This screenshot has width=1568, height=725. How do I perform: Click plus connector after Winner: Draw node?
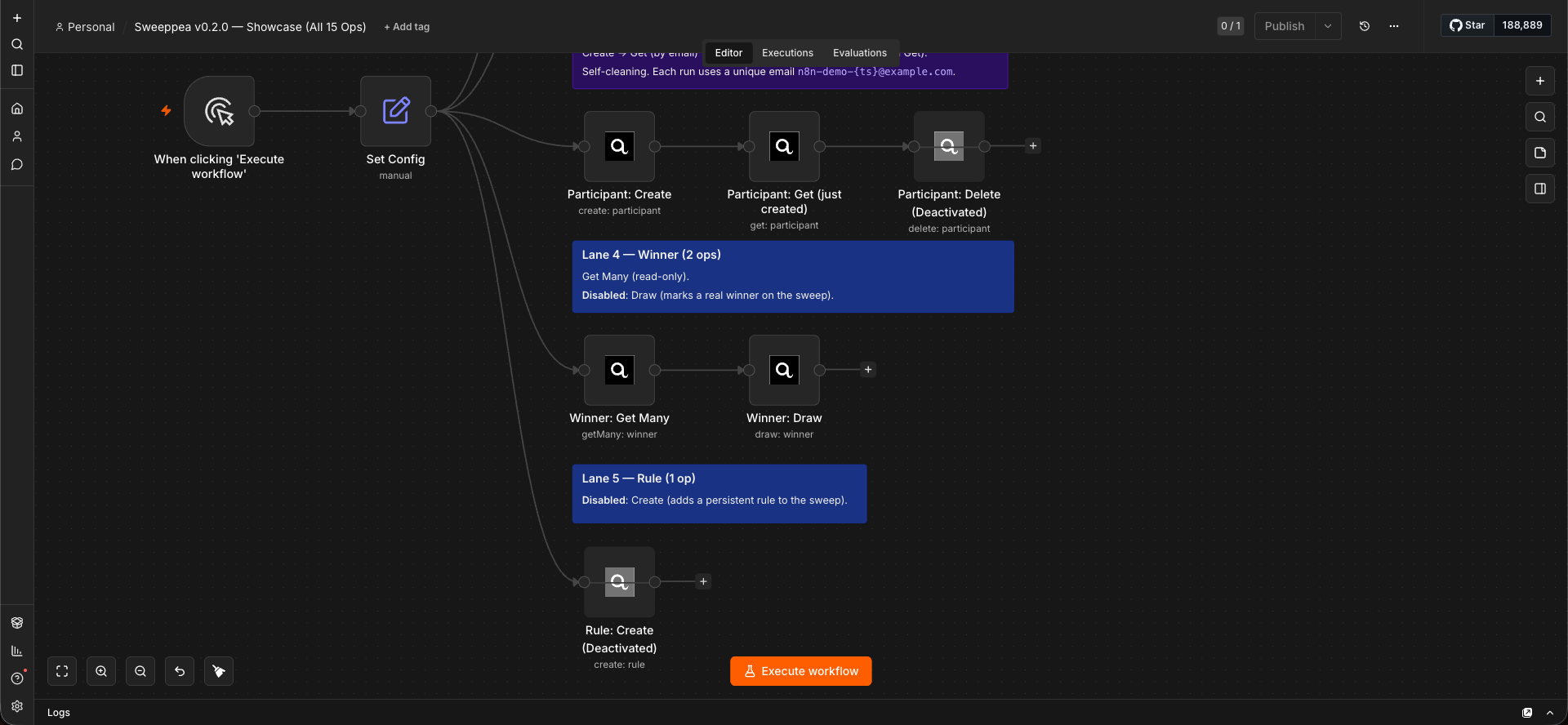coord(868,370)
